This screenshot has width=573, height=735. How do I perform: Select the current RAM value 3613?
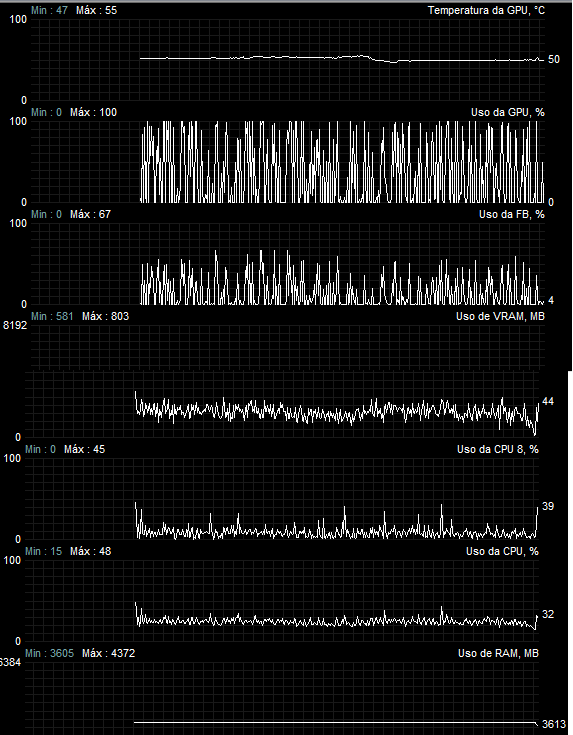point(553,724)
